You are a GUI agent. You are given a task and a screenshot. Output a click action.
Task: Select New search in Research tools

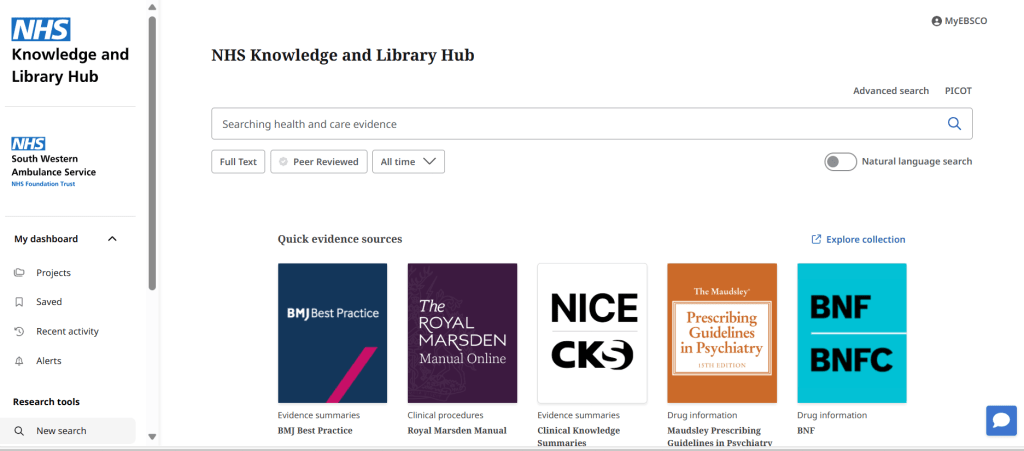coord(61,431)
